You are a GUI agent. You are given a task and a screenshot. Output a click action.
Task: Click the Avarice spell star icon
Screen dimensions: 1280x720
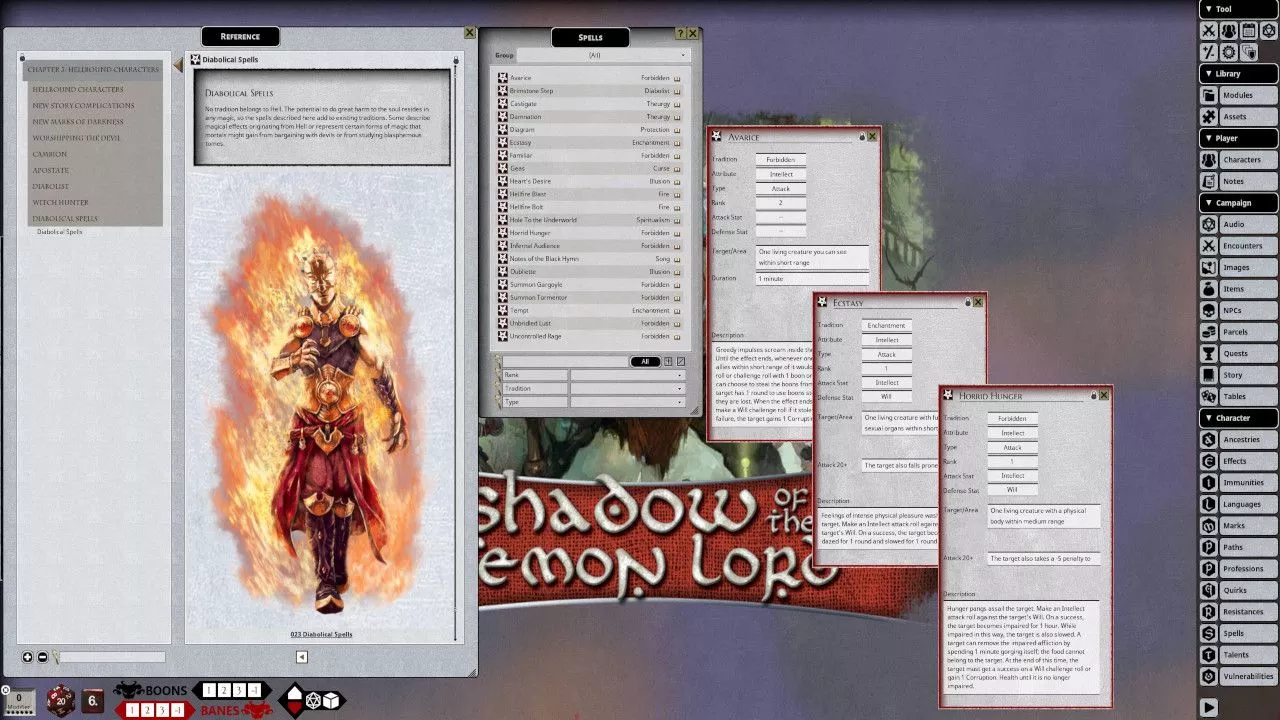click(x=717, y=136)
